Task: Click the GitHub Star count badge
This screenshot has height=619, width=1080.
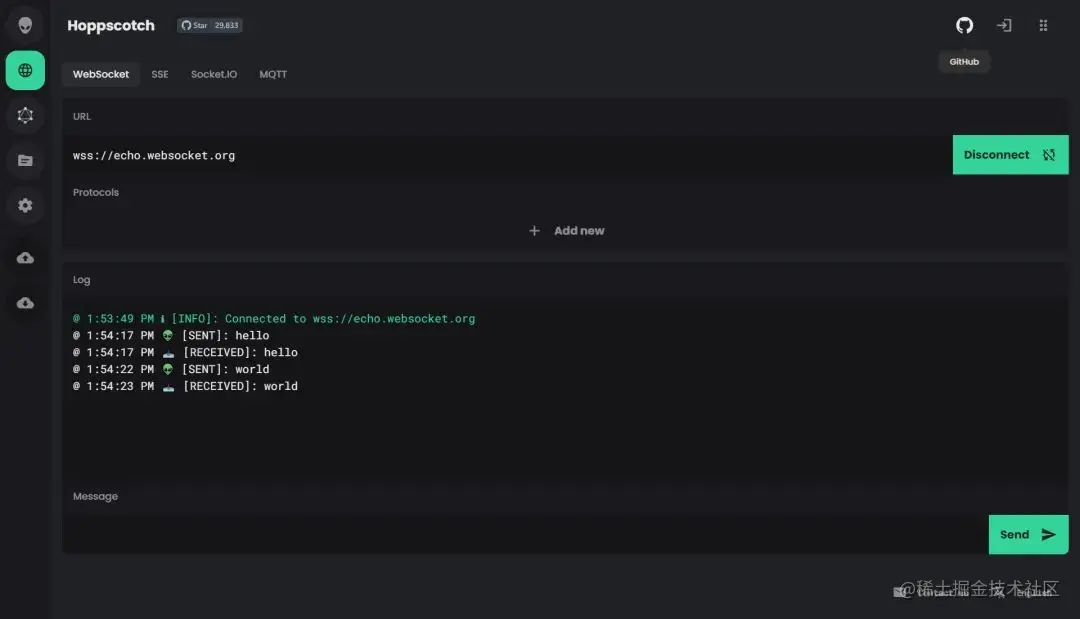Action: pyautogui.click(x=210, y=25)
